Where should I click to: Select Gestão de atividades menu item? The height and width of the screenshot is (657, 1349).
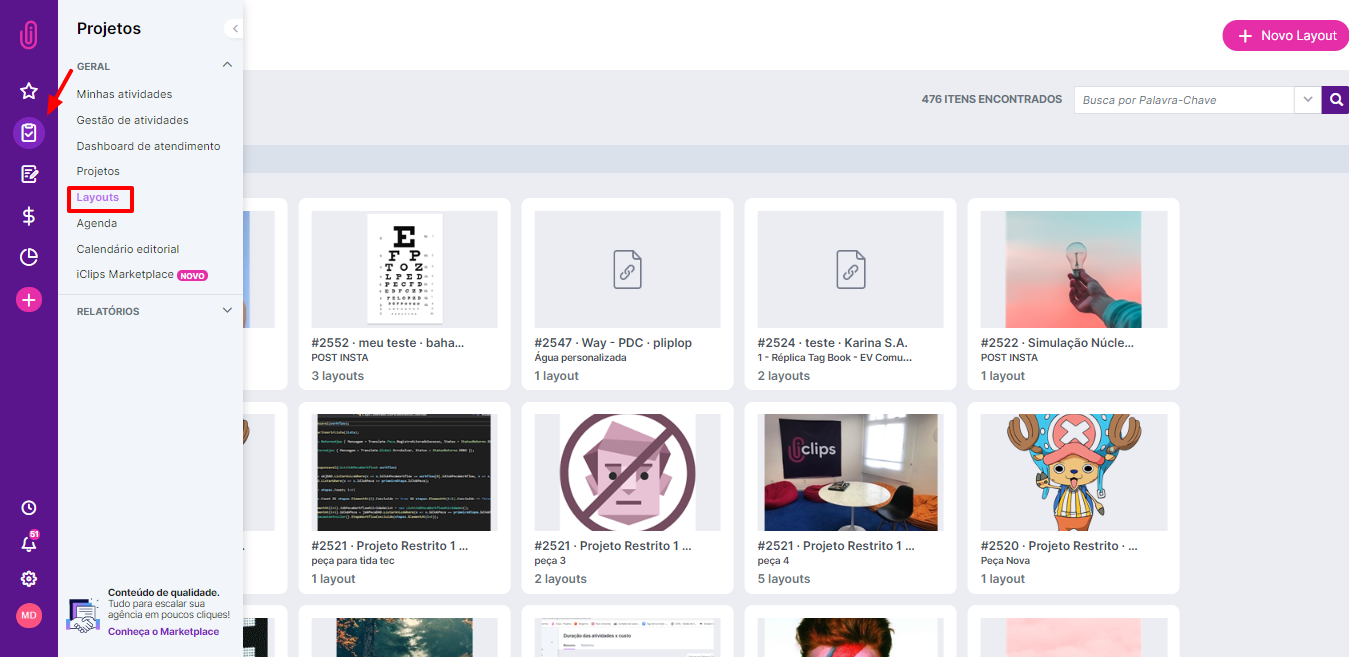[132, 120]
